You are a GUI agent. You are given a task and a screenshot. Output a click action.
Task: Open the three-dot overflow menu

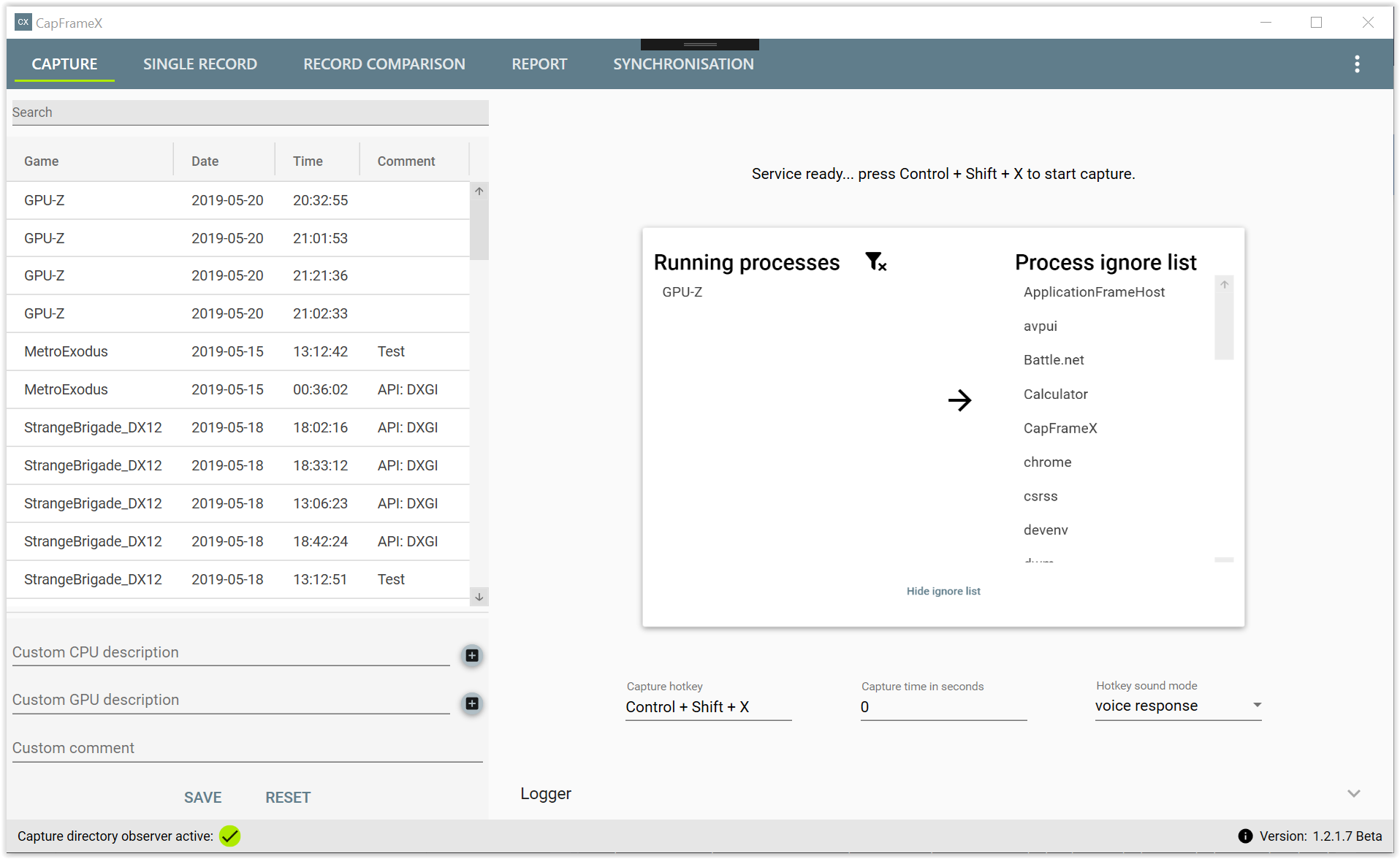pos(1356,64)
